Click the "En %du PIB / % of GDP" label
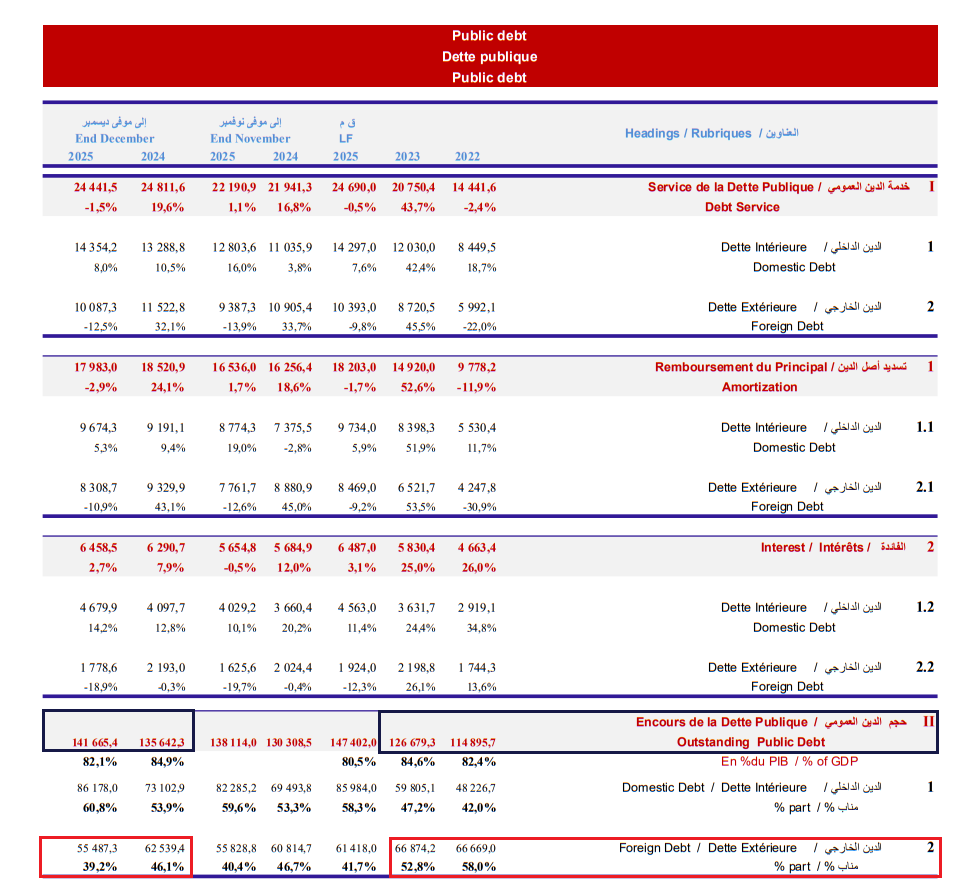The width and height of the screenshot is (979, 889). pyautogui.click(x=790, y=762)
